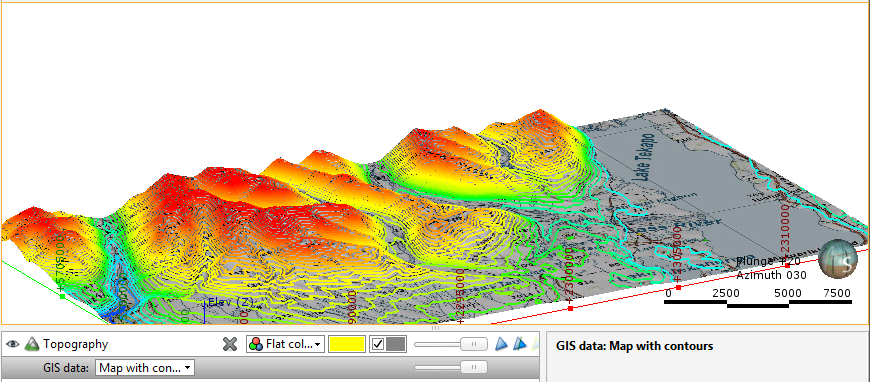
Task: Click the Lake Tekapo label on map
Action: click(645, 157)
